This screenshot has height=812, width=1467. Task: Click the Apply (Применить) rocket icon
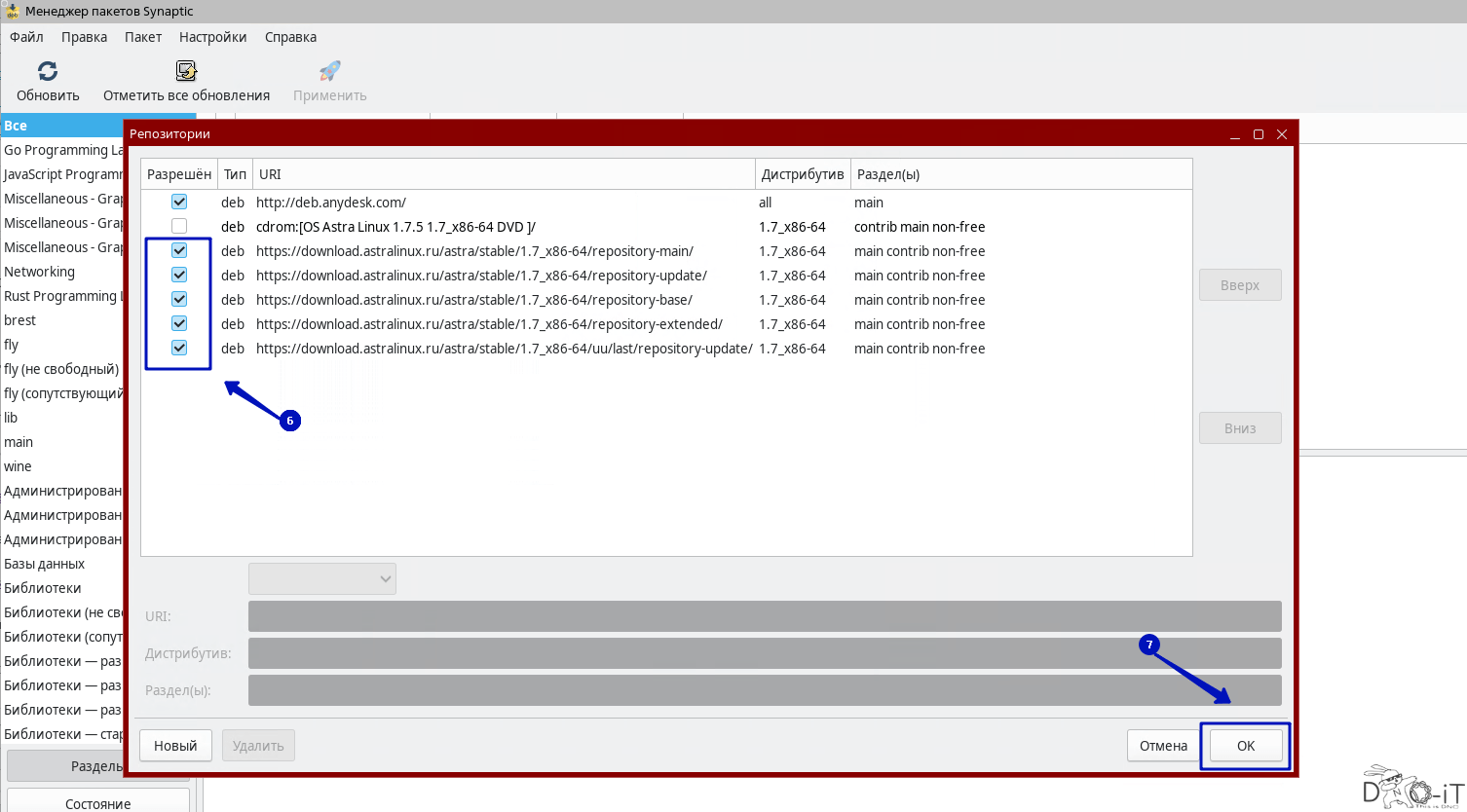pos(330,71)
